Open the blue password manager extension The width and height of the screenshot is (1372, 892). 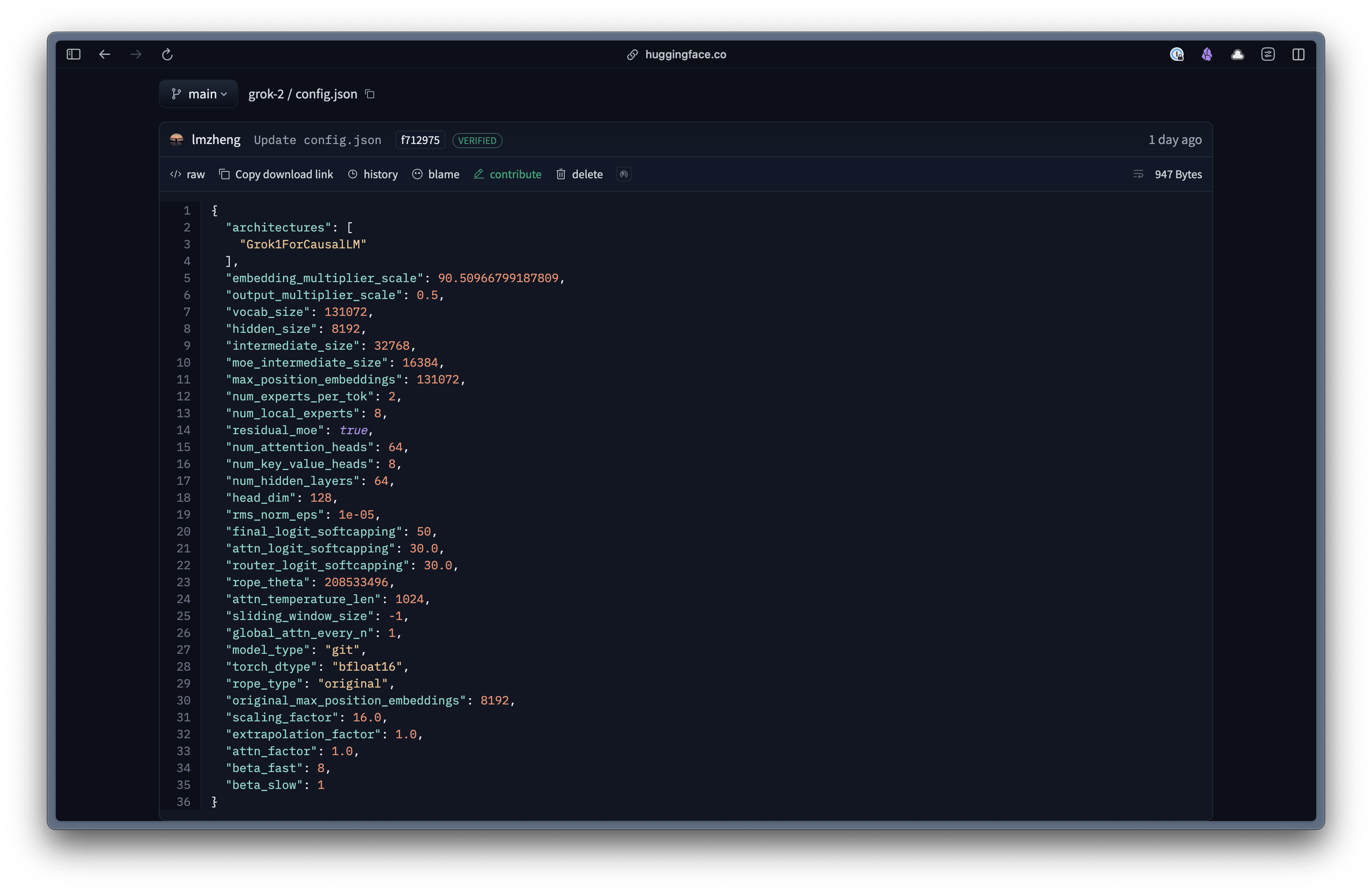pos(1176,54)
